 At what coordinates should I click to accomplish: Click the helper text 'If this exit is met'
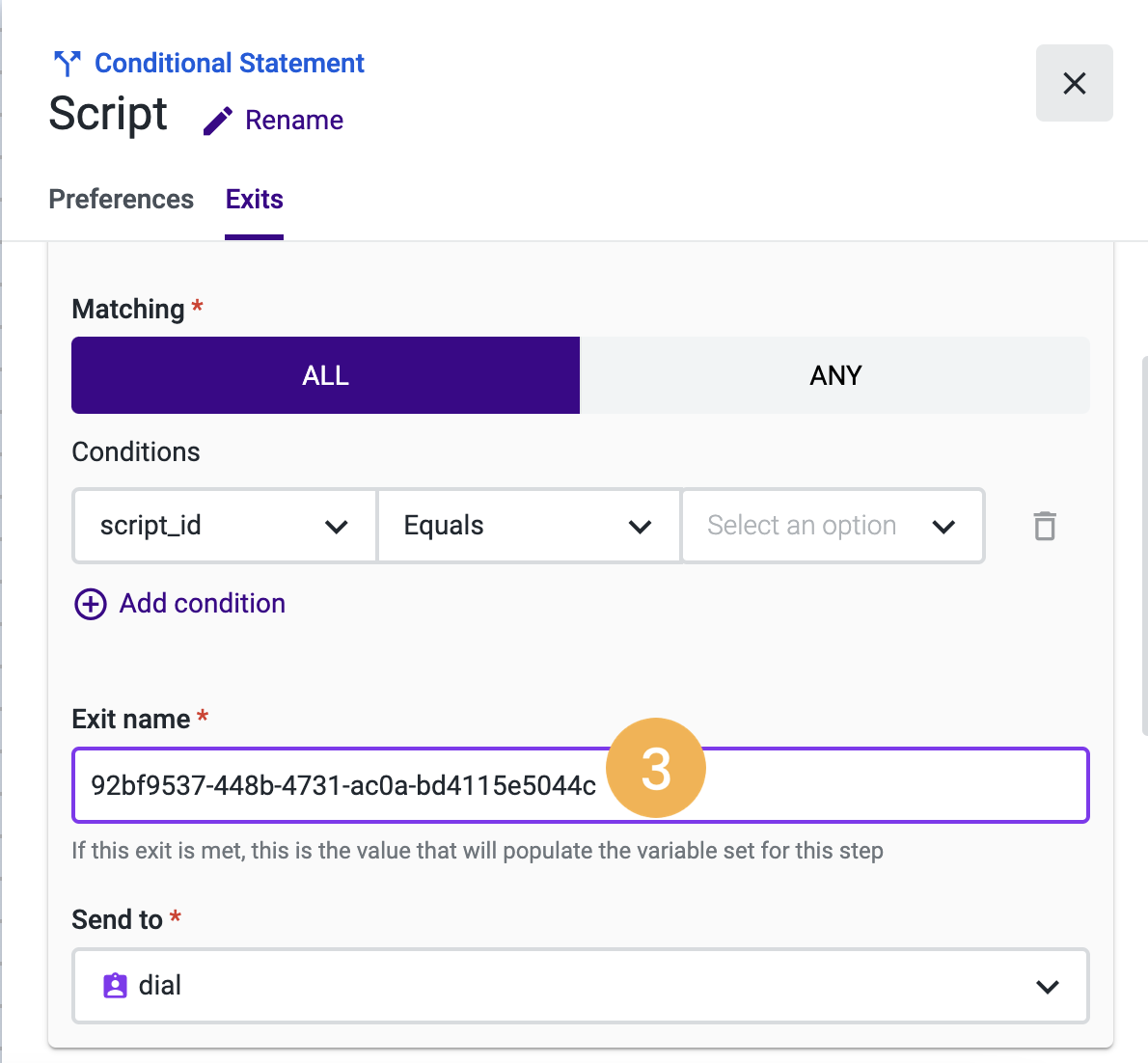click(478, 851)
